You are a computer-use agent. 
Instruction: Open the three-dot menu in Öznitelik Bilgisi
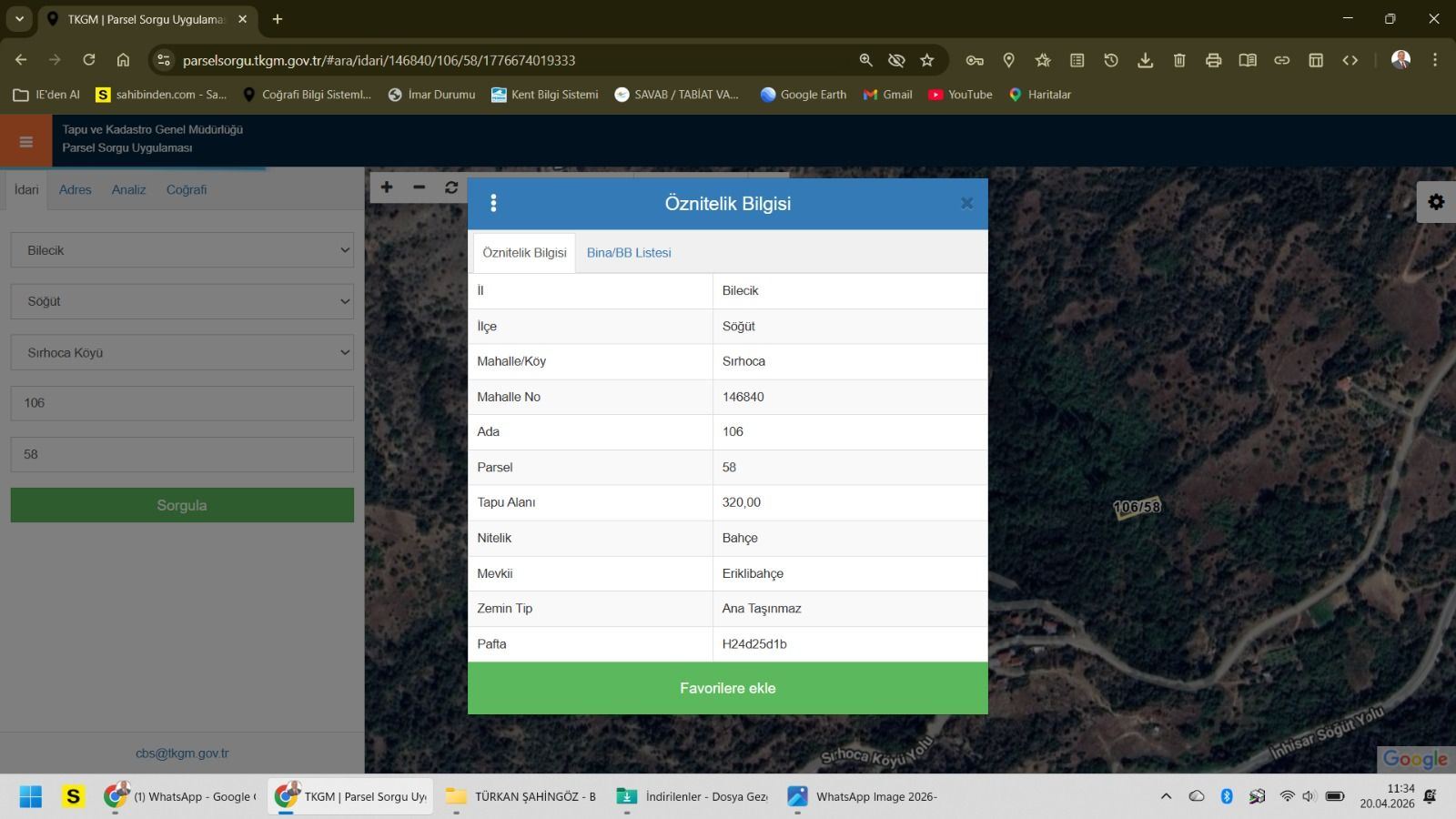pyautogui.click(x=493, y=203)
